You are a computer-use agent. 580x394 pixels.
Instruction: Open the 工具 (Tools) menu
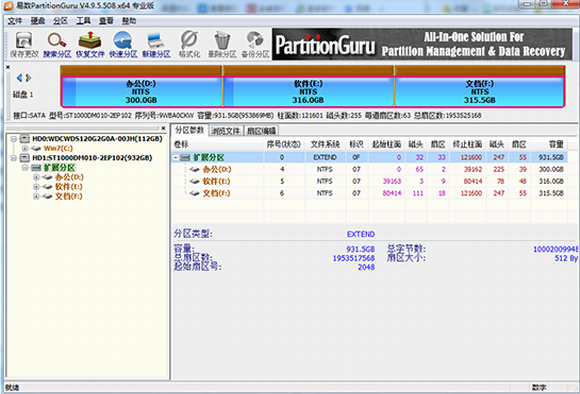[x=83, y=21]
